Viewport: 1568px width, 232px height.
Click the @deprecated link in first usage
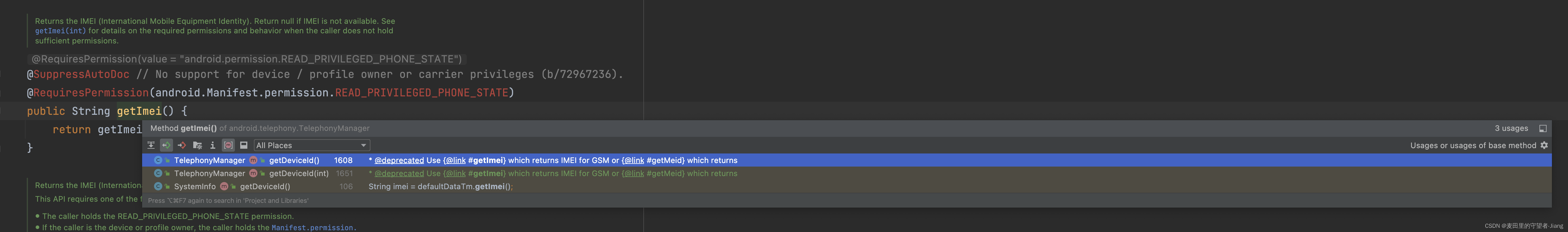click(x=399, y=160)
